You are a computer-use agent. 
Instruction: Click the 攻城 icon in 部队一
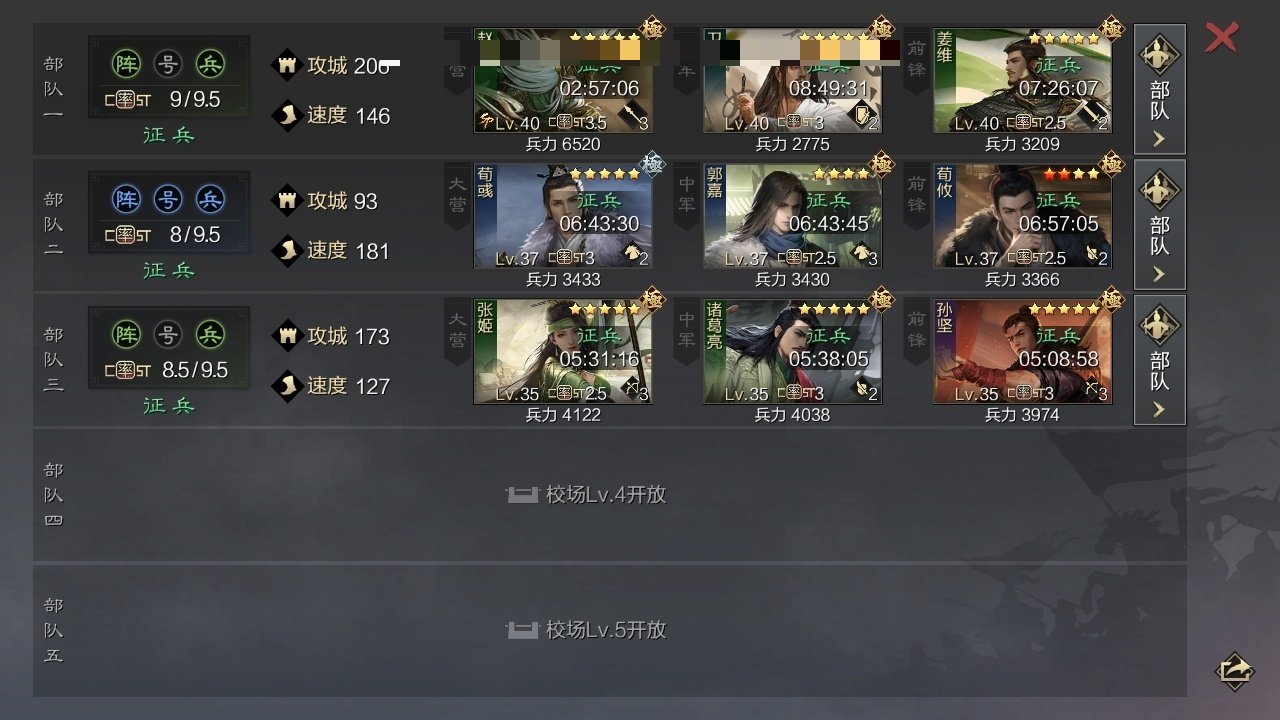pos(288,65)
